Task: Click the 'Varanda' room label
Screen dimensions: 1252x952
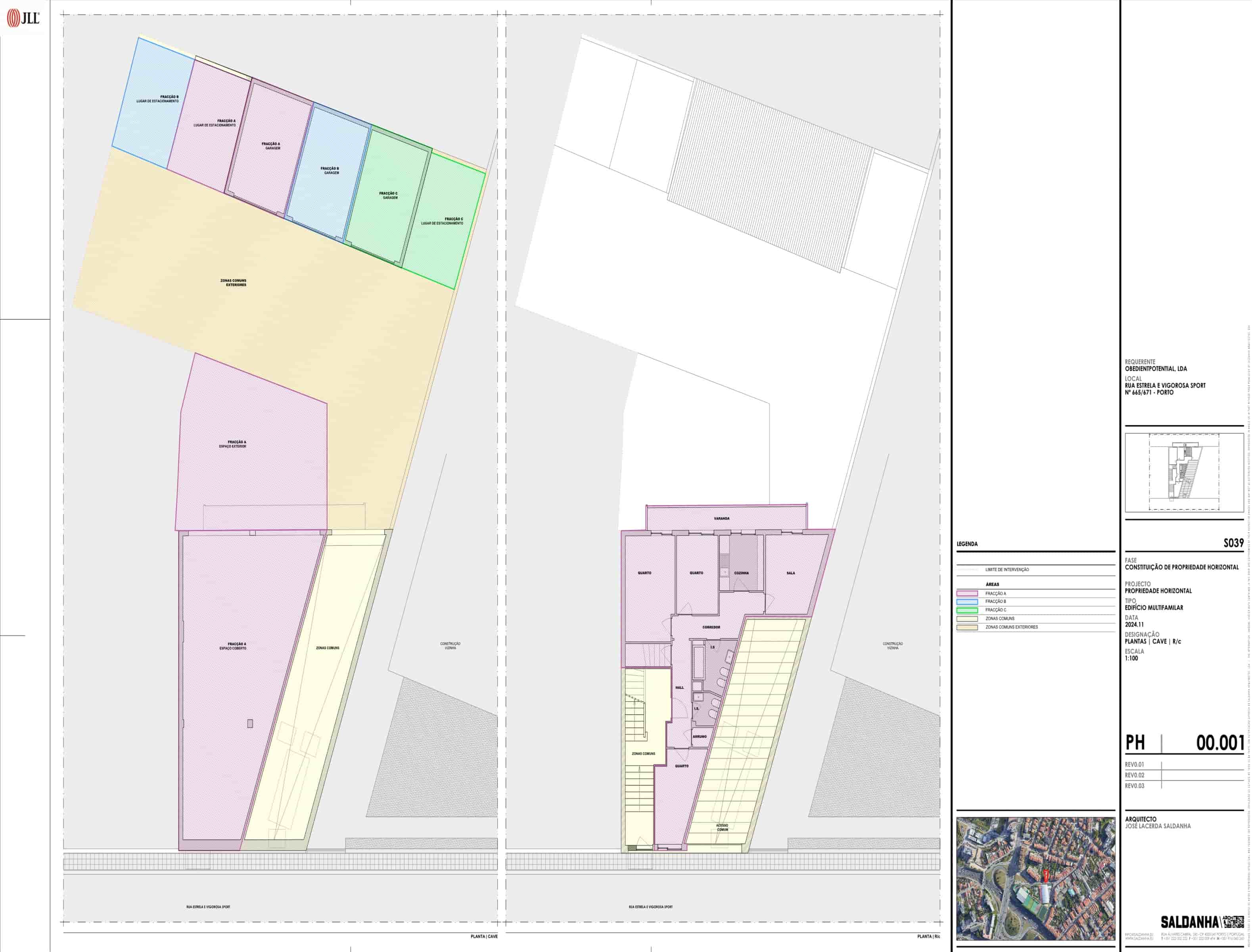Action: click(722, 518)
